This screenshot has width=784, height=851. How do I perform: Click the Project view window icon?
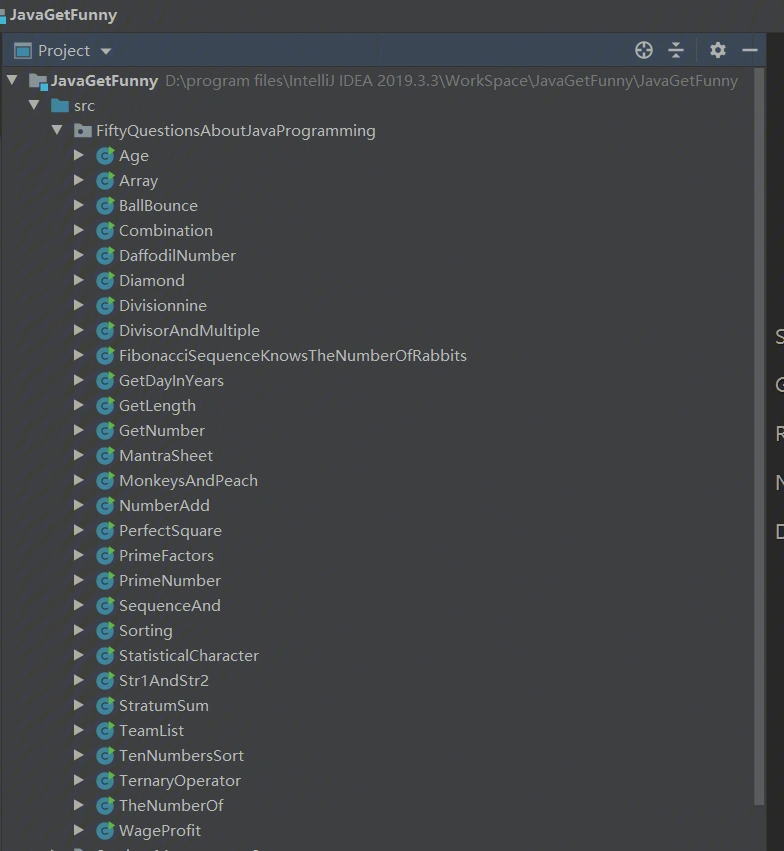(22, 50)
